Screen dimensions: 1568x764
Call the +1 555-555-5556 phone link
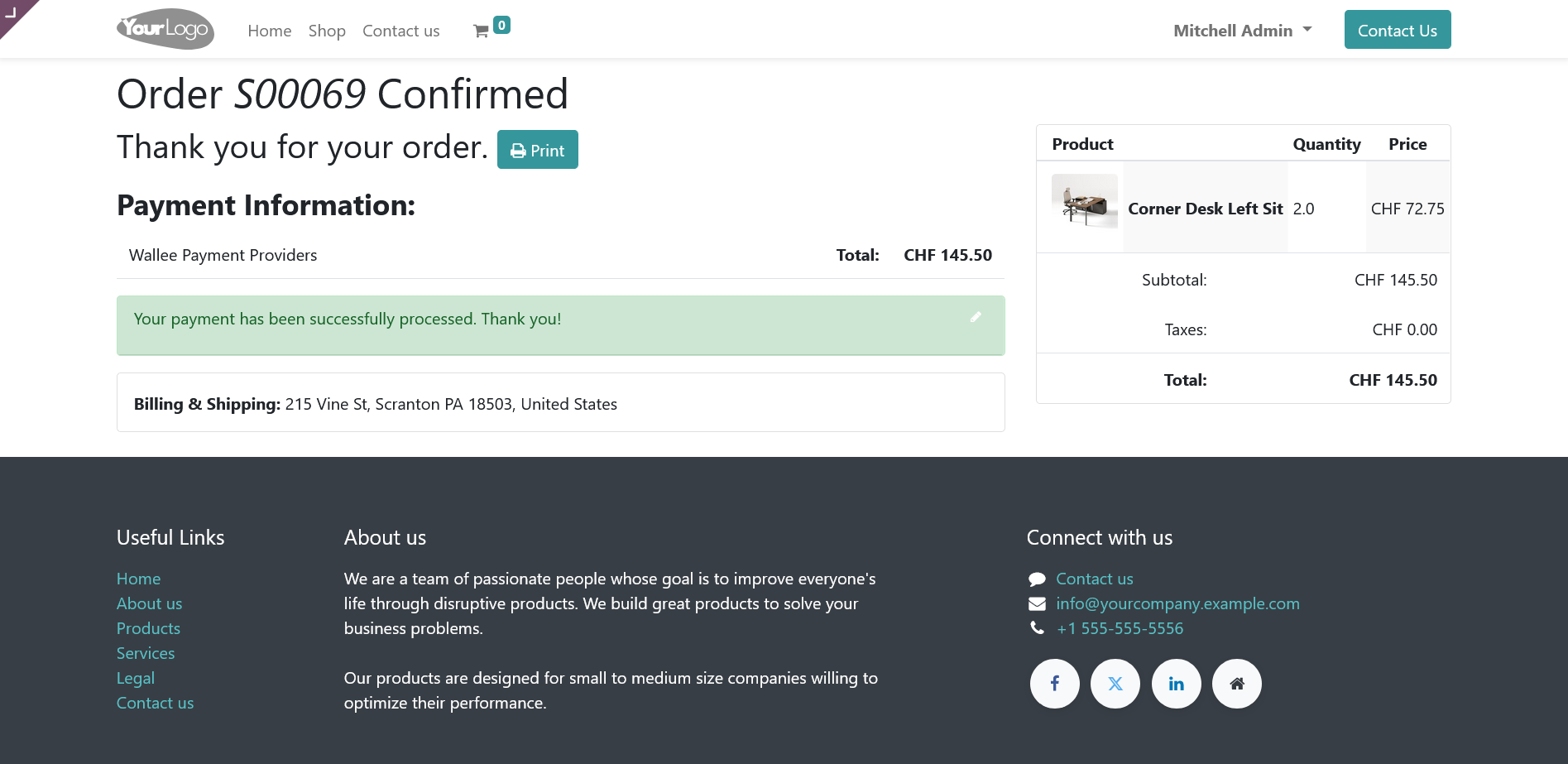point(1120,628)
